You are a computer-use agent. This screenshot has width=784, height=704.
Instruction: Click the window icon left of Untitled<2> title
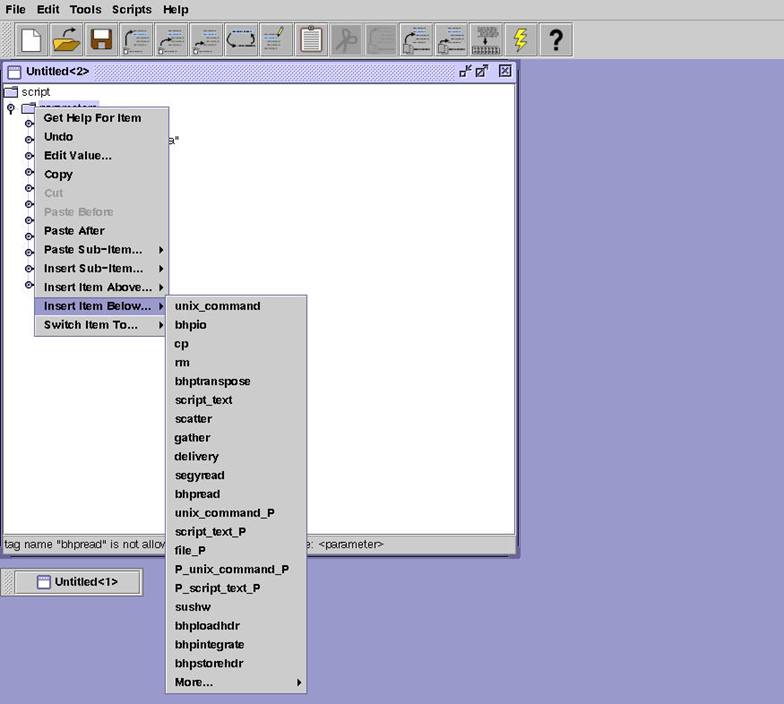[x=14, y=72]
